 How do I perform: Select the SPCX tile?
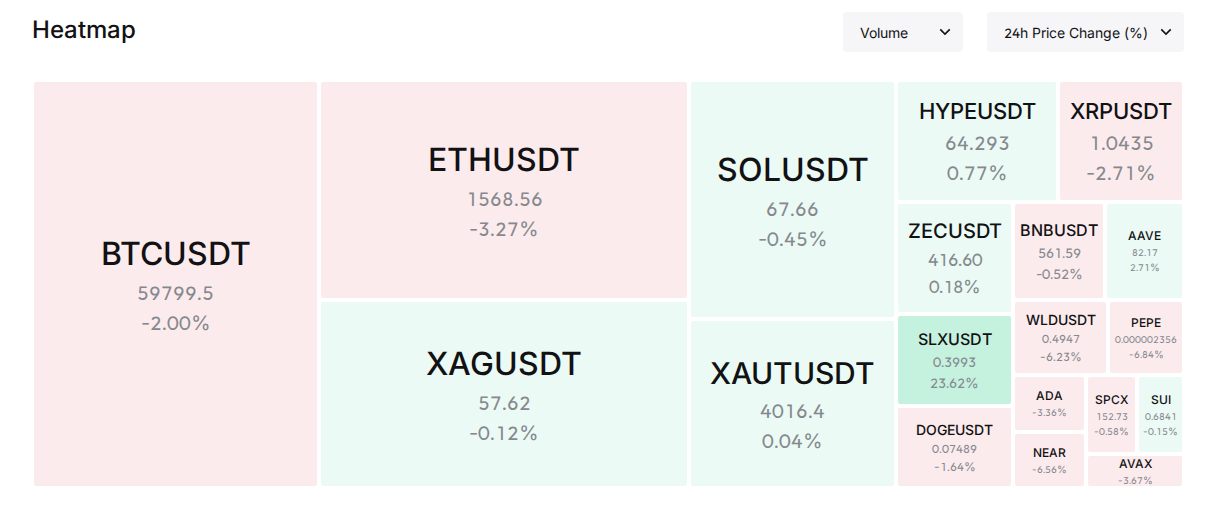[x=1111, y=414]
